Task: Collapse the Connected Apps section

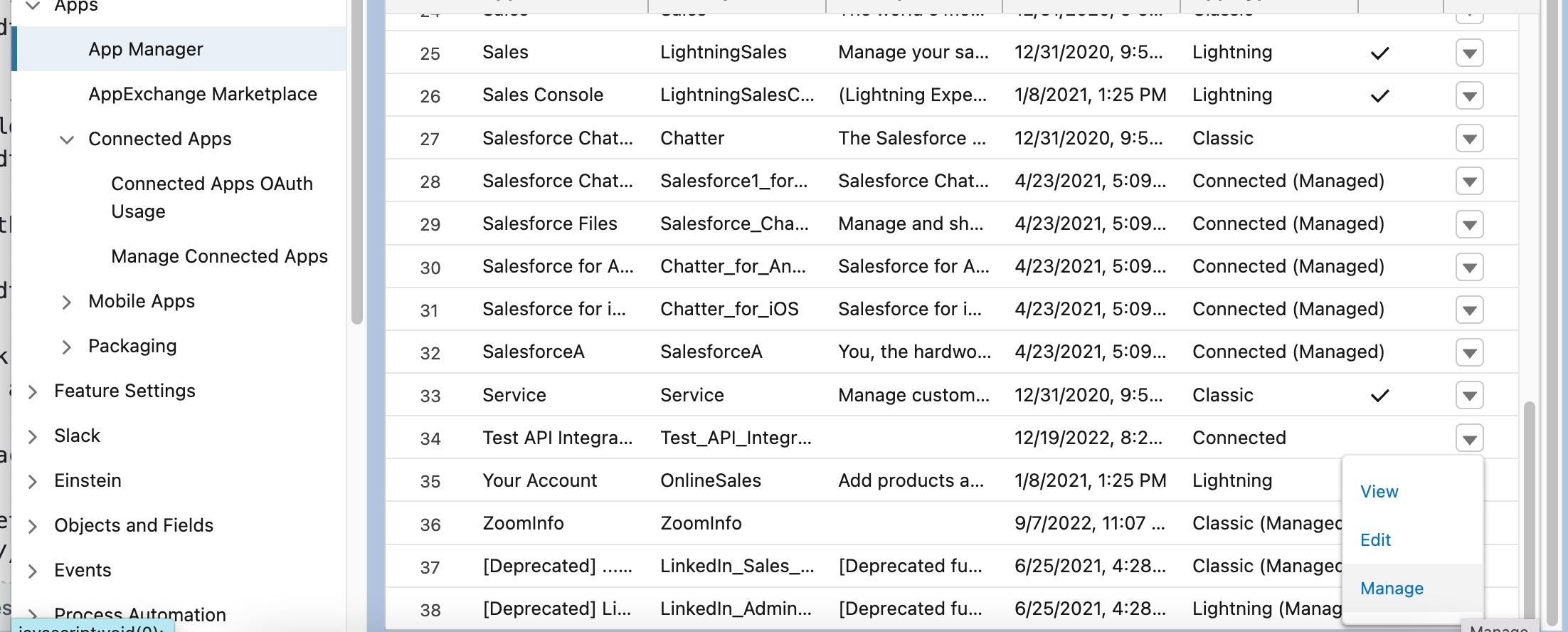Action: (66, 139)
